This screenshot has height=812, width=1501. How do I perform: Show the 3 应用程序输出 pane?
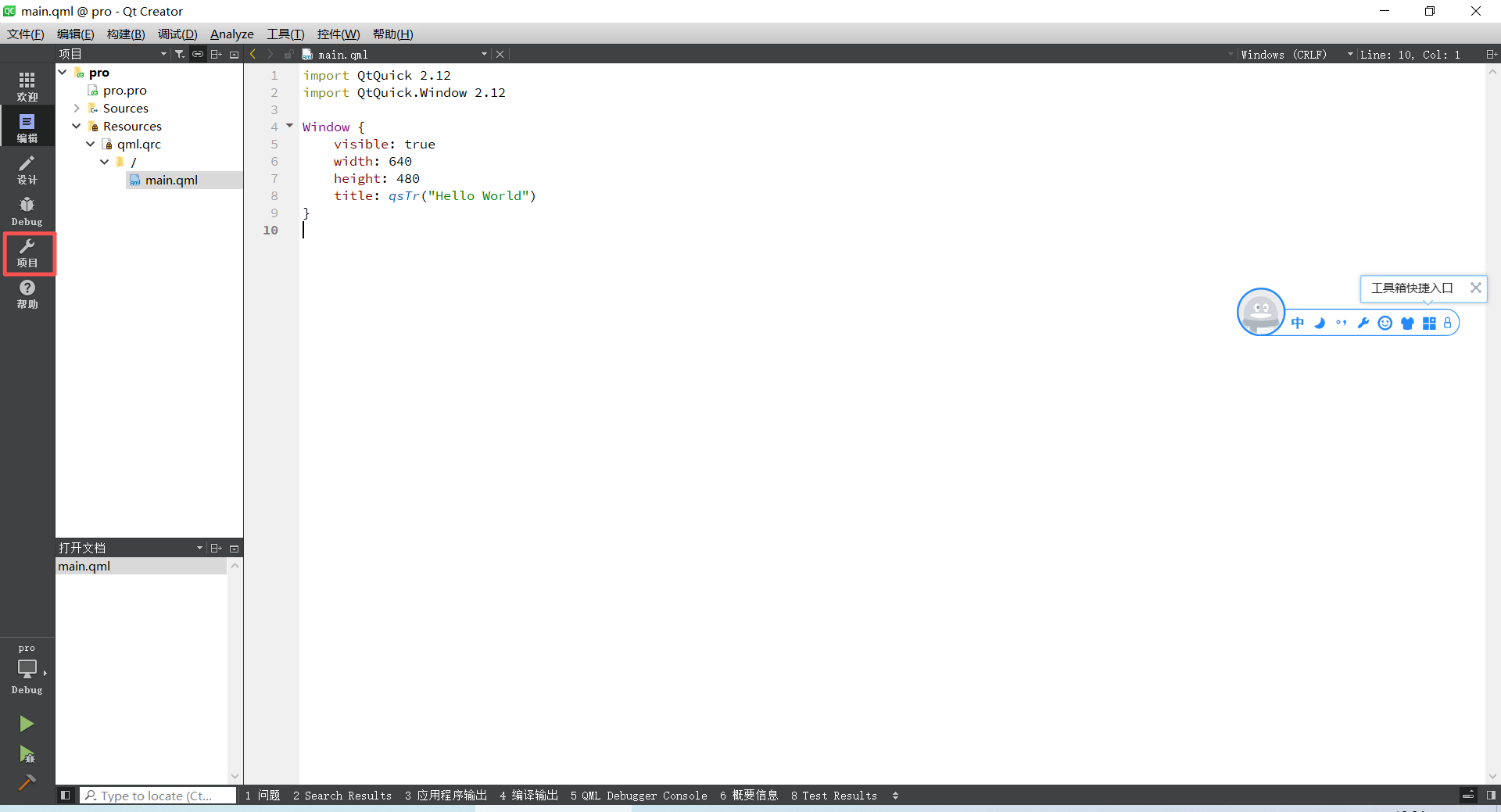(446, 796)
